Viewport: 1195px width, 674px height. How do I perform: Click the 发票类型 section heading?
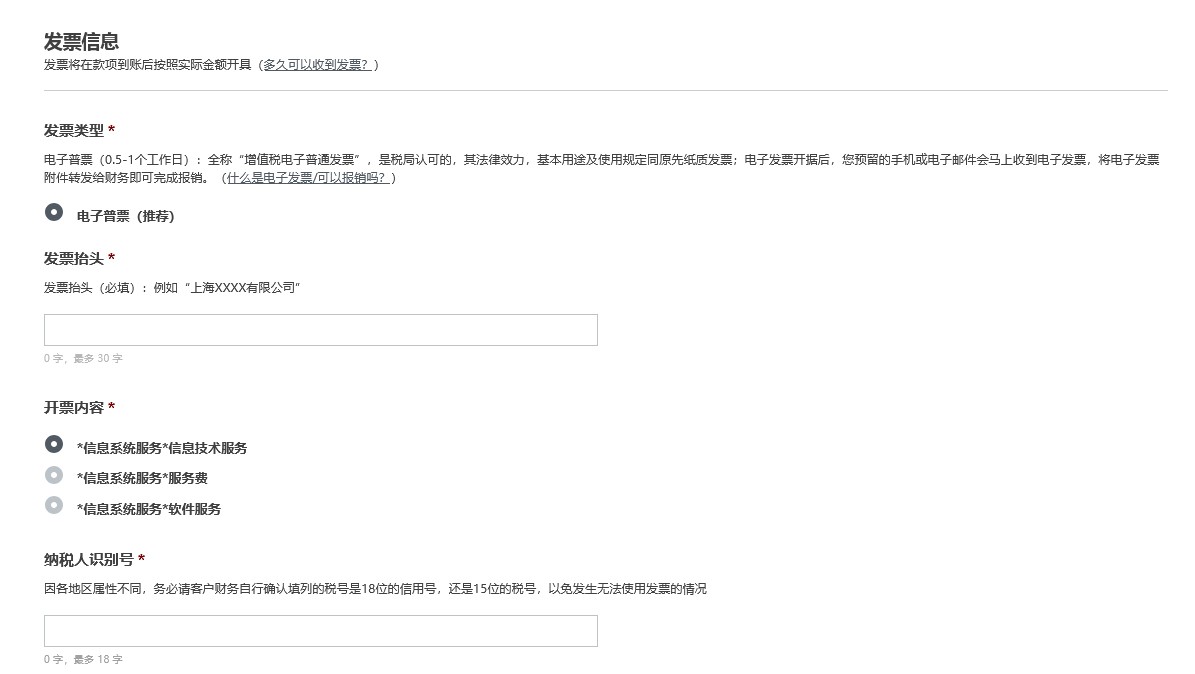click(x=73, y=131)
